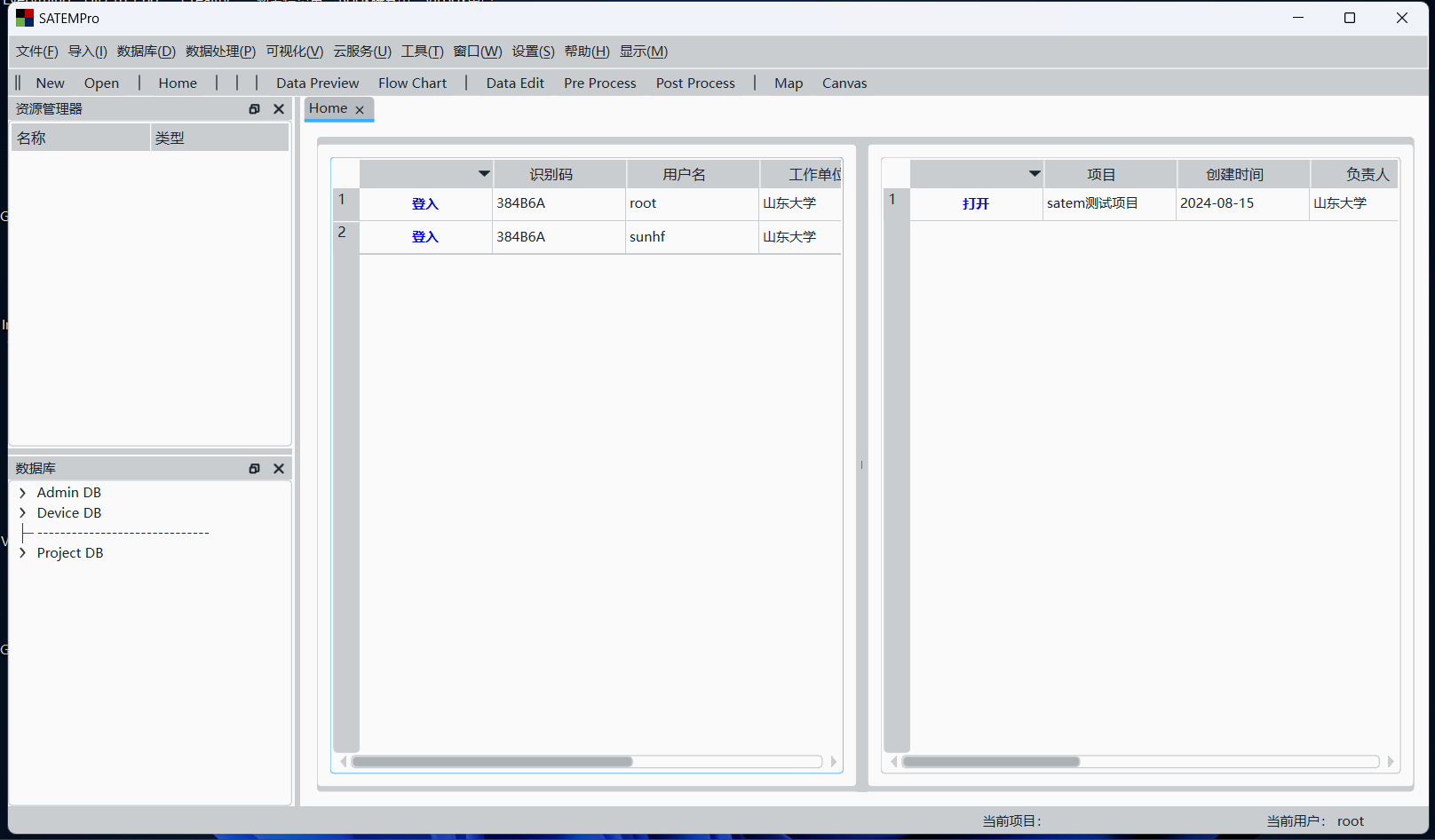
Task: Click 登入 link for user root
Action: [425, 204]
